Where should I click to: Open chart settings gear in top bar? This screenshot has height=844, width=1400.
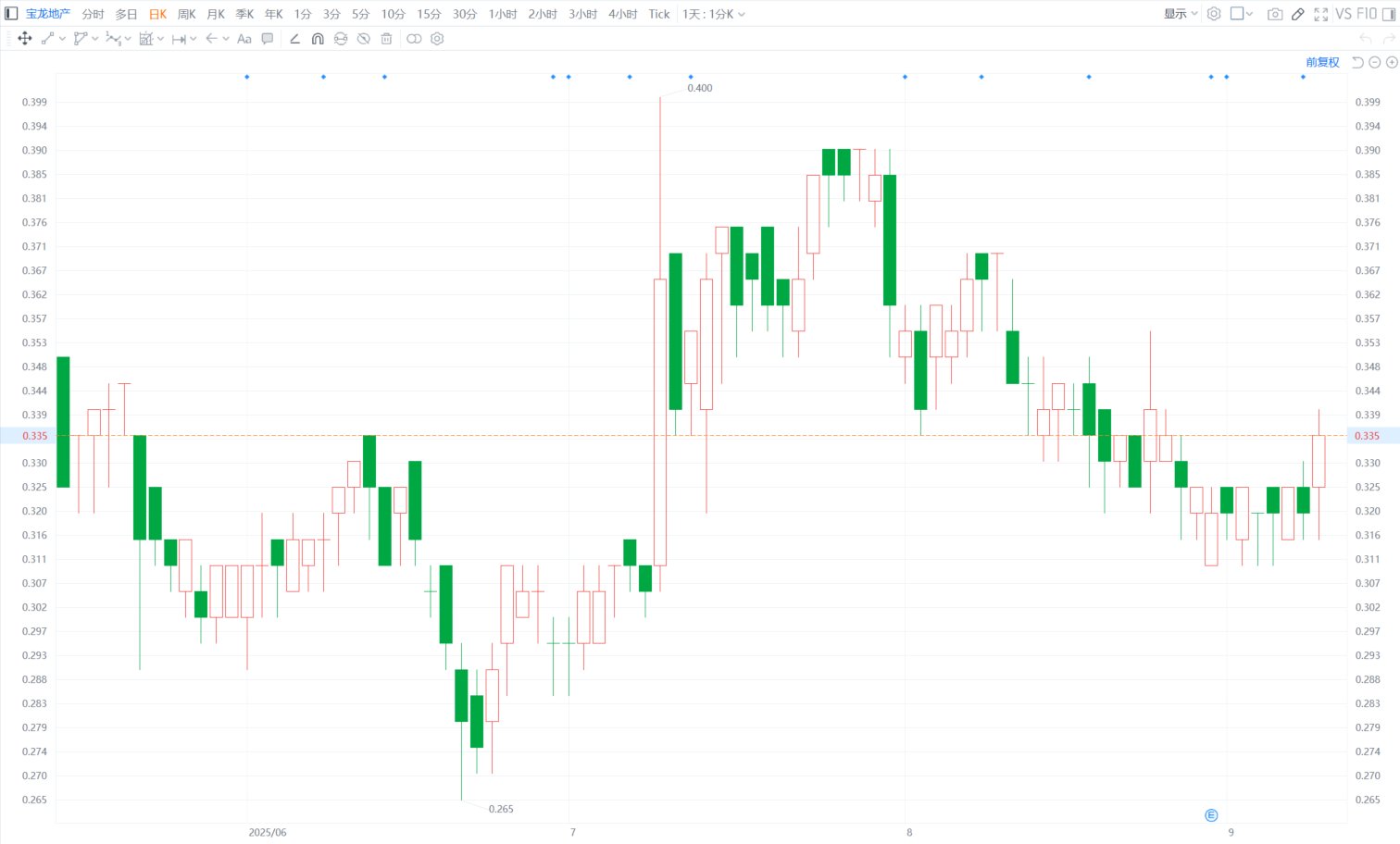tap(1214, 14)
